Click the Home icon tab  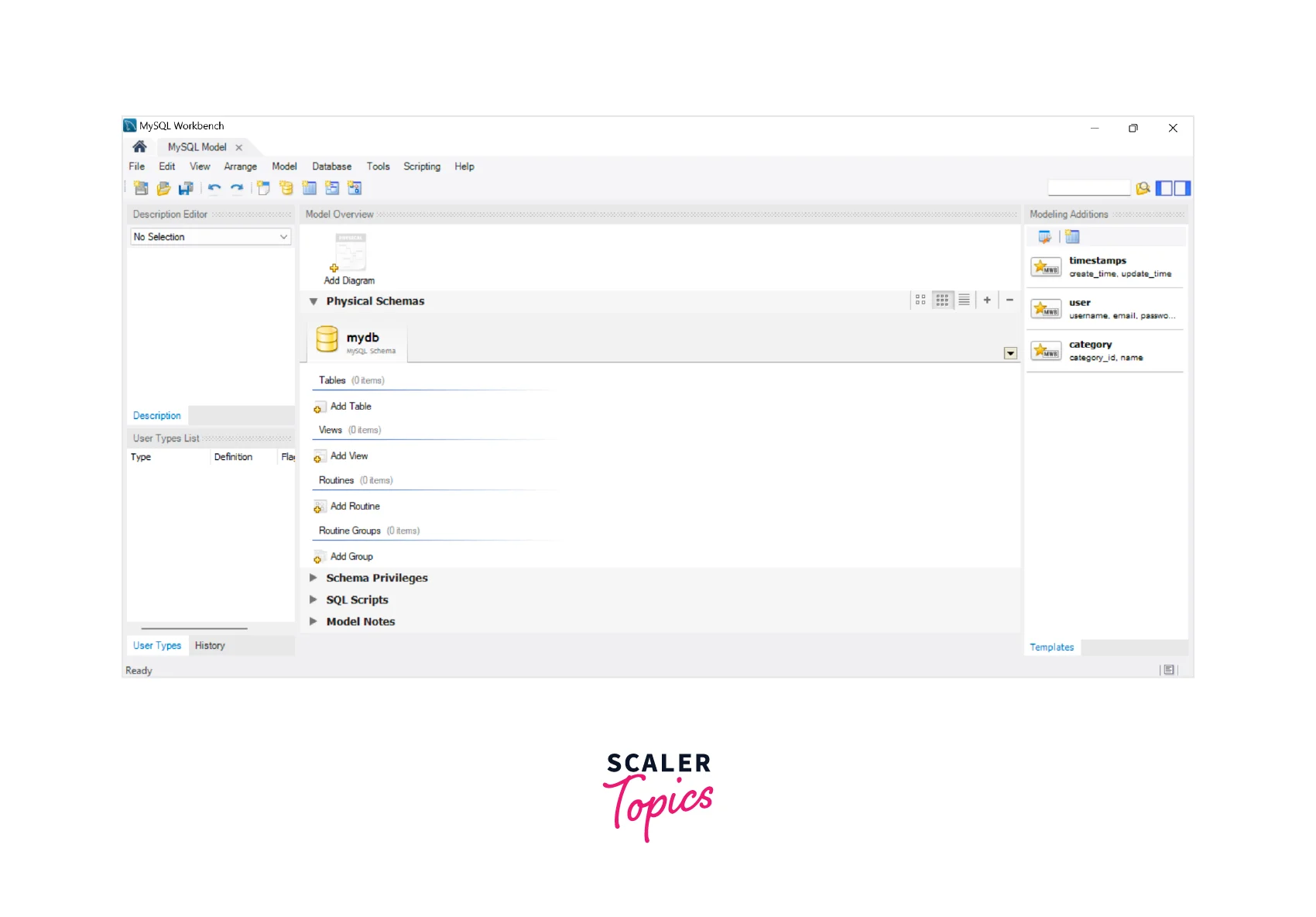[139, 147]
